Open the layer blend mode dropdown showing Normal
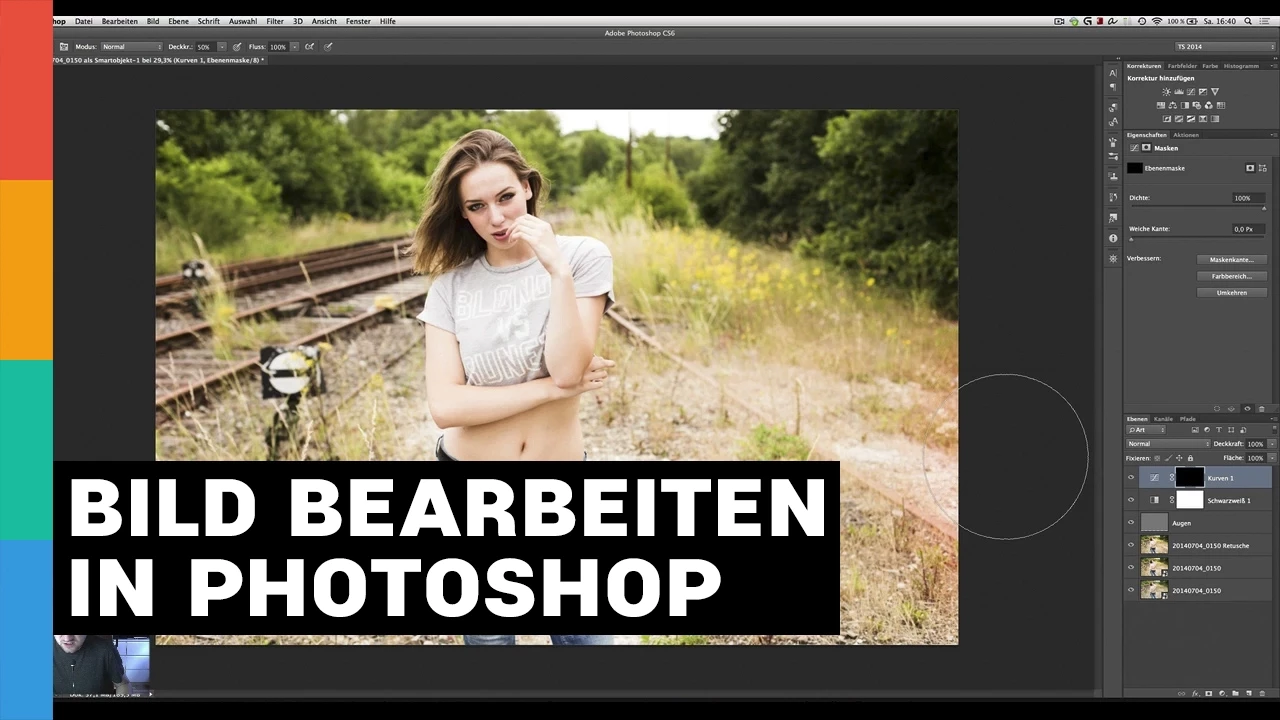1280x720 pixels. point(1168,444)
